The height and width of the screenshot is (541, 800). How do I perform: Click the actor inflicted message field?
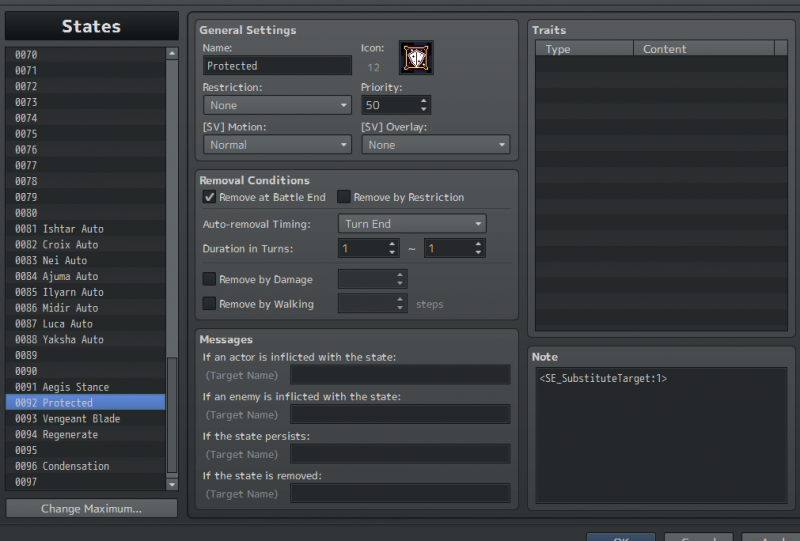400,375
